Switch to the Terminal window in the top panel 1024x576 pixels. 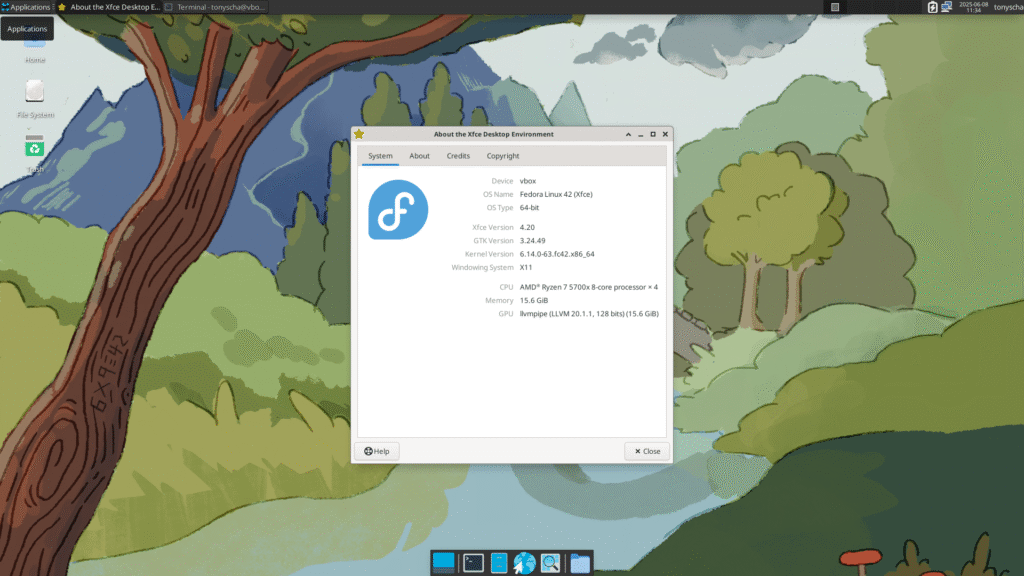(x=216, y=7)
